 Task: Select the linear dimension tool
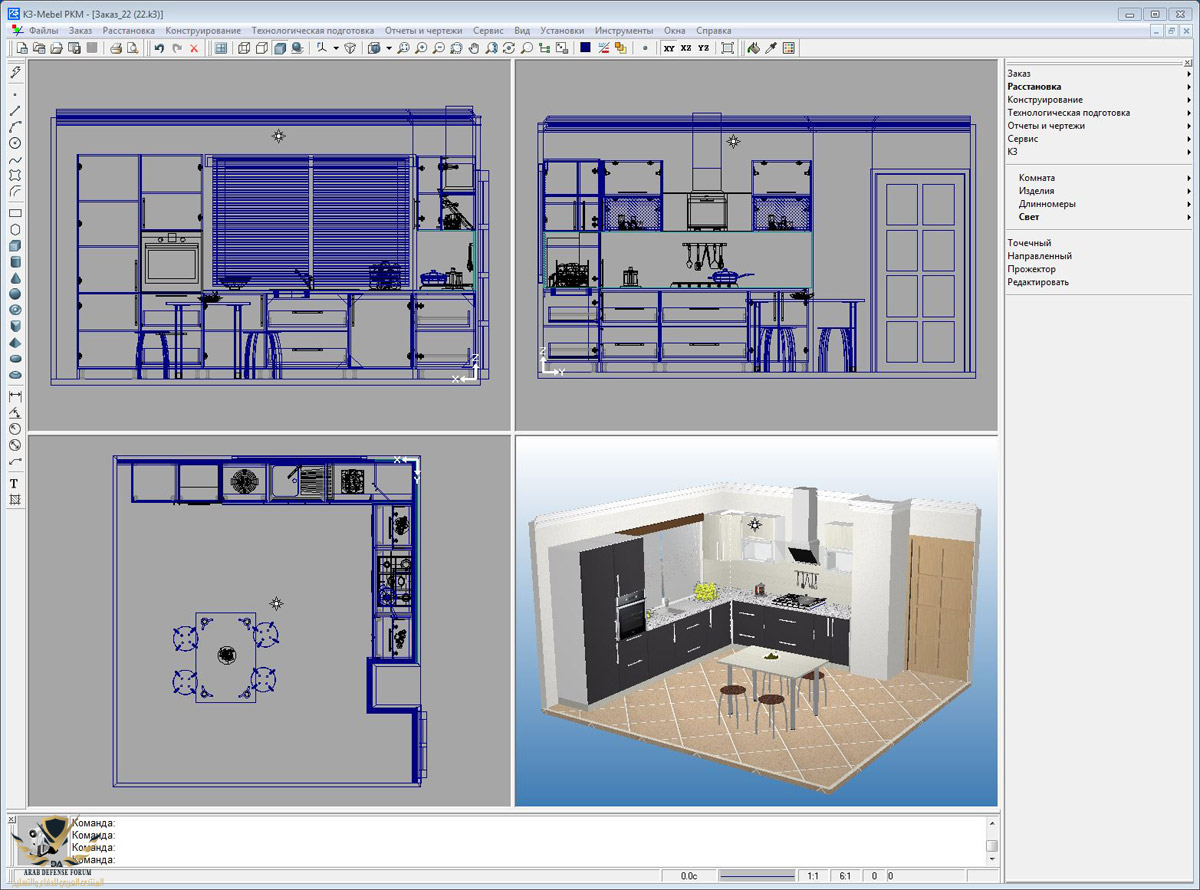pos(16,396)
